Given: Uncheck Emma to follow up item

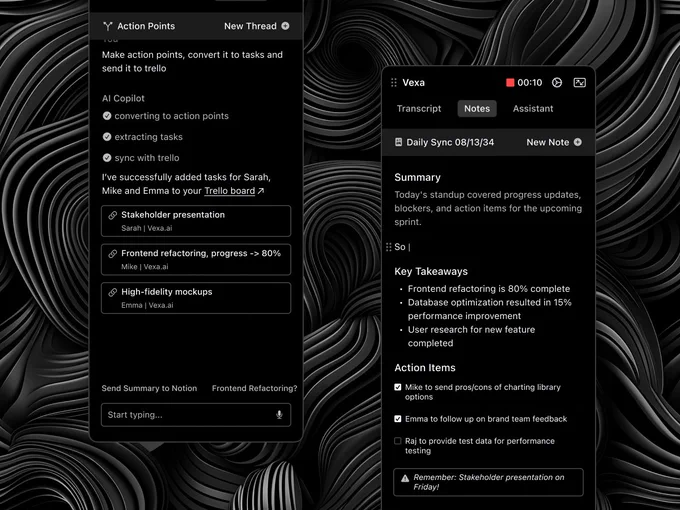Looking at the screenshot, I should click(x=398, y=419).
